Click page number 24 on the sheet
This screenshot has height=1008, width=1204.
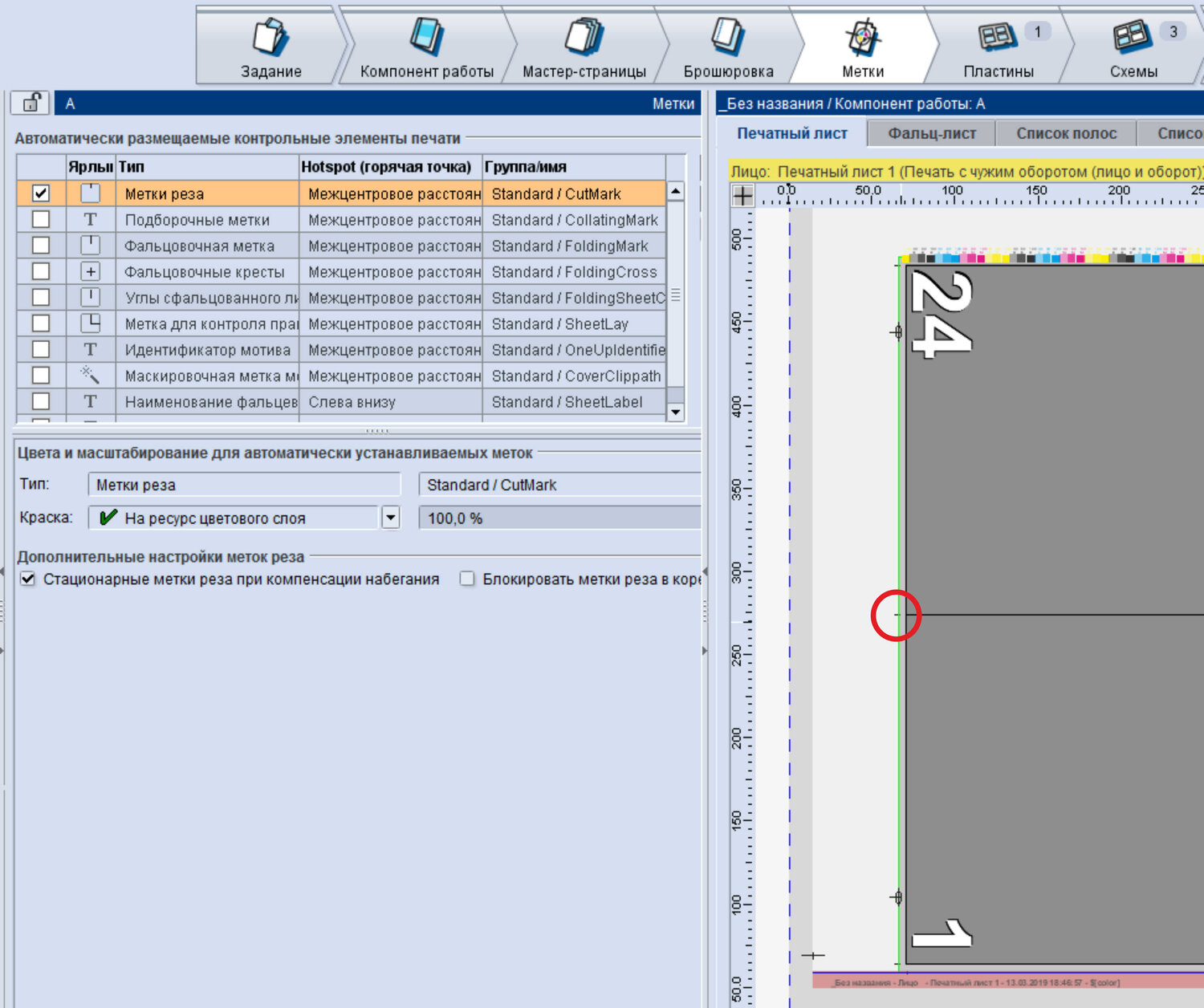click(942, 314)
